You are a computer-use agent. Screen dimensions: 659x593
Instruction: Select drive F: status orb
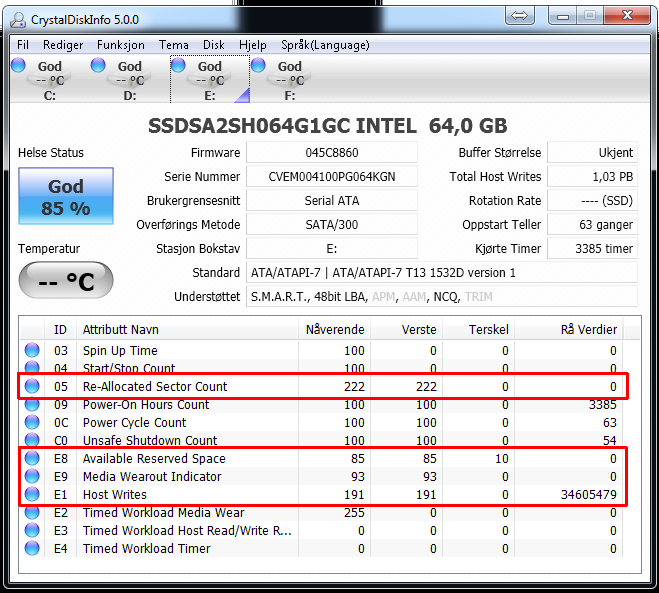[x=258, y=65]
